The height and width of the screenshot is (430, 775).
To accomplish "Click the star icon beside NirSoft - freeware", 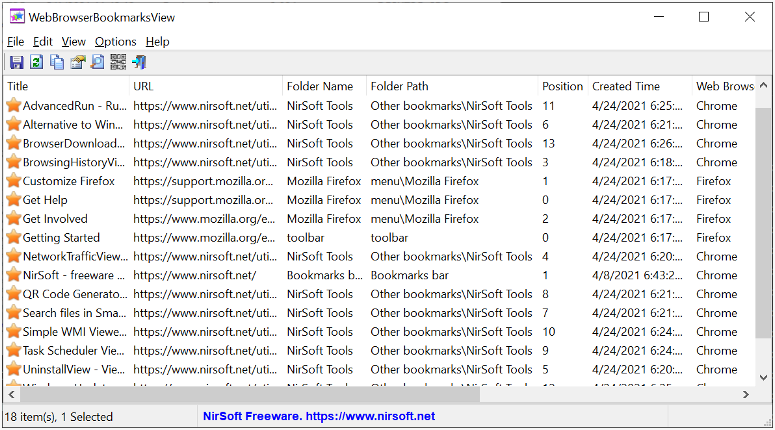I will click(13, 275).
